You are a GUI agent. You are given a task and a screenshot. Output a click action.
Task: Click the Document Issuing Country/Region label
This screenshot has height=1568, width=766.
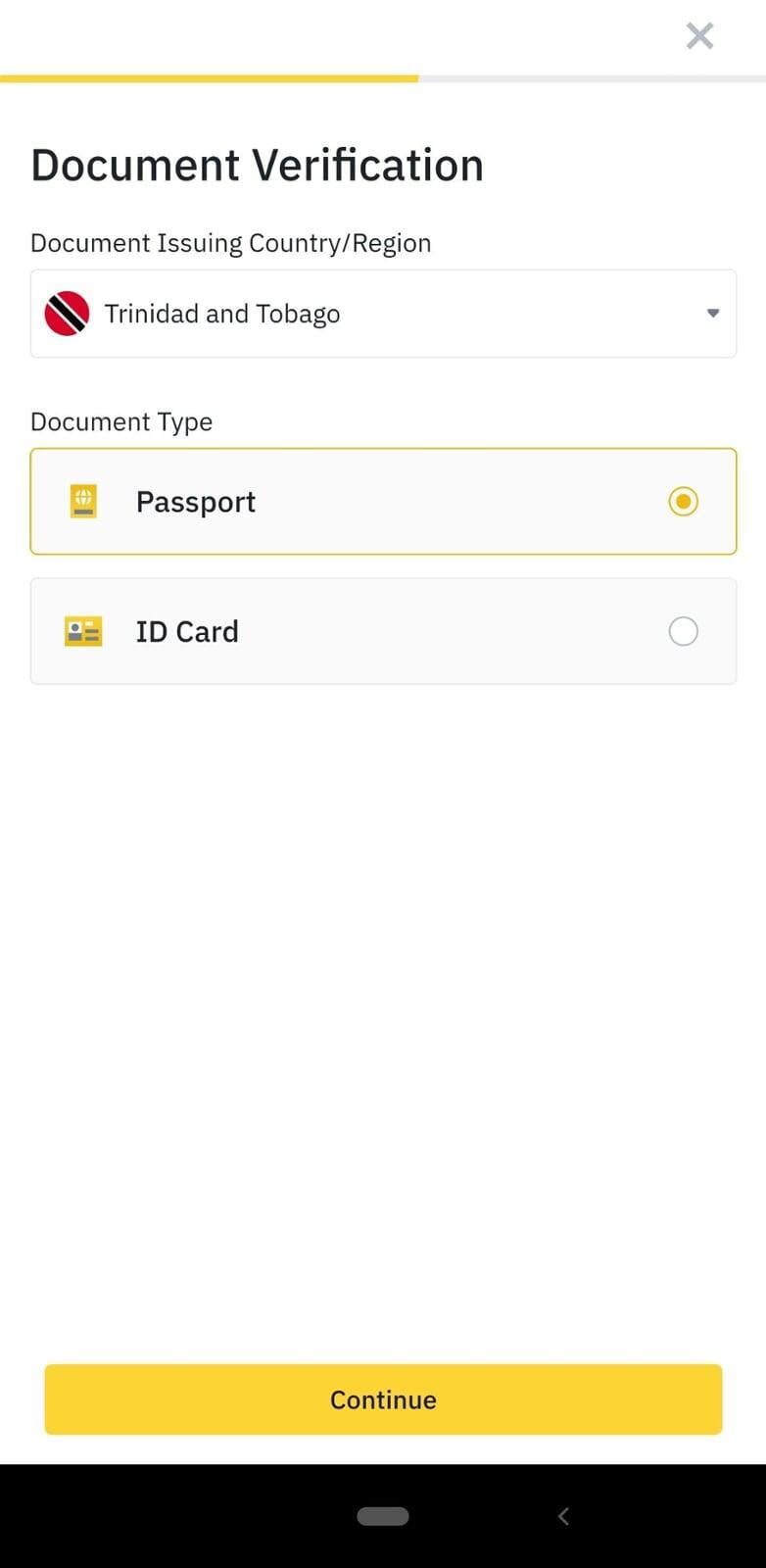231,243
